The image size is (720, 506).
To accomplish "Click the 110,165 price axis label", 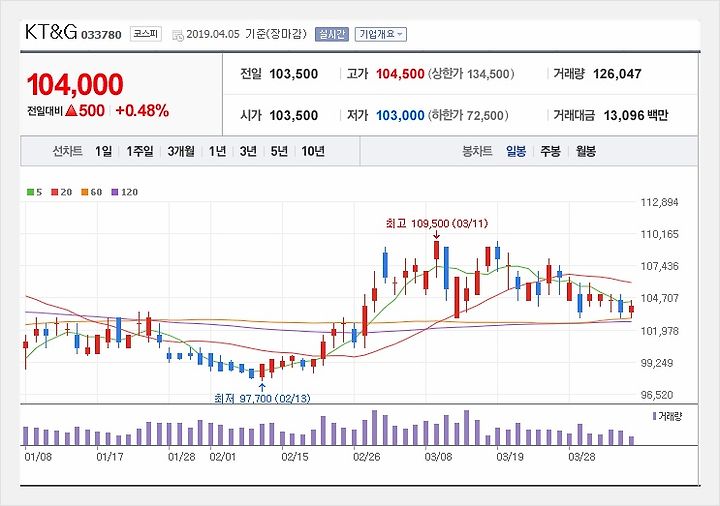I will coord(659,235).
